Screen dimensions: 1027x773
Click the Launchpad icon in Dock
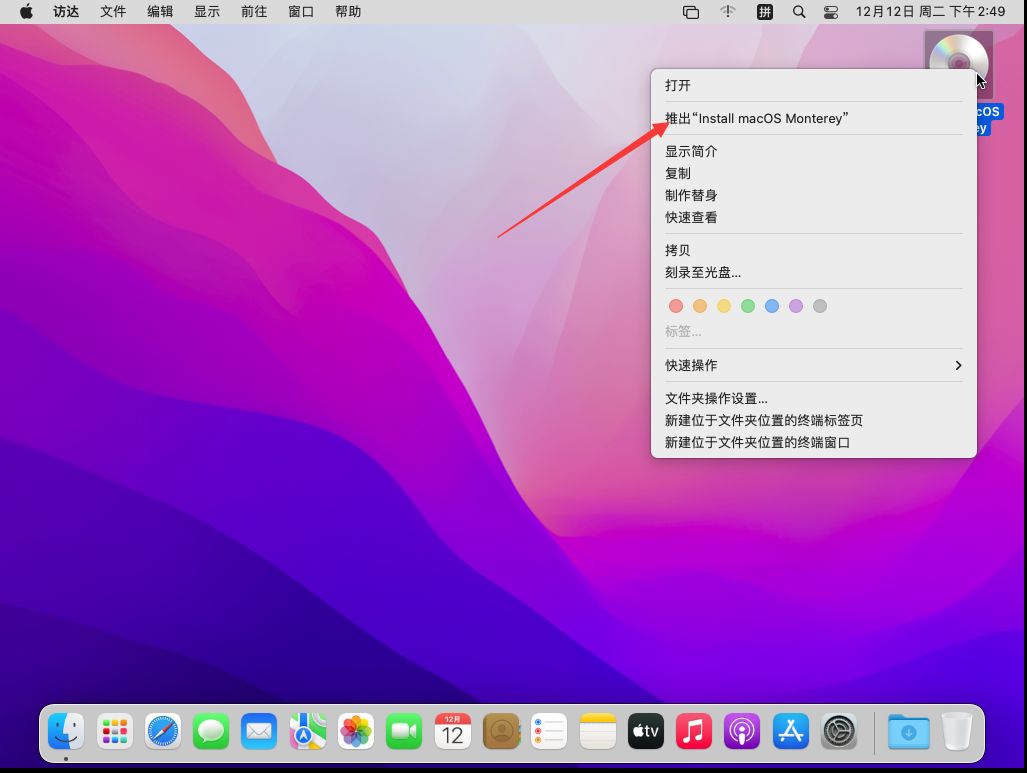click(115, 732)
